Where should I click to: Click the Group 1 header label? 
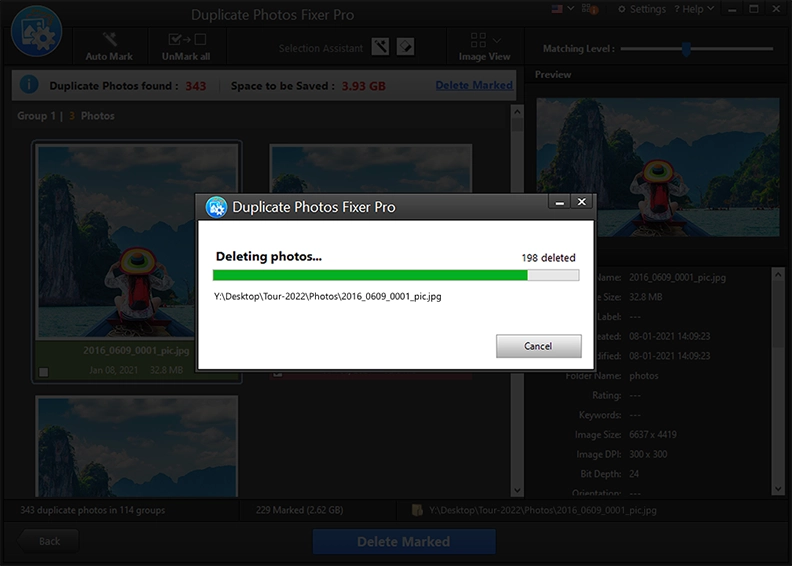click(x=36, y=116)
